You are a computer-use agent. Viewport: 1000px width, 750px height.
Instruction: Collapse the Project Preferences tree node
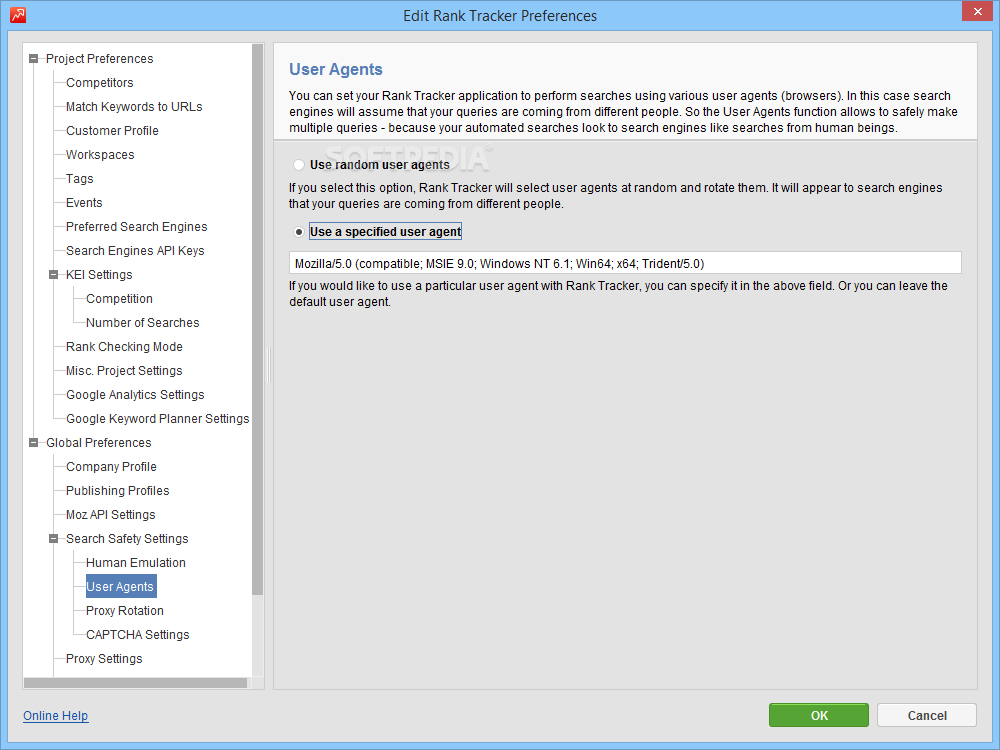point(34,59)
